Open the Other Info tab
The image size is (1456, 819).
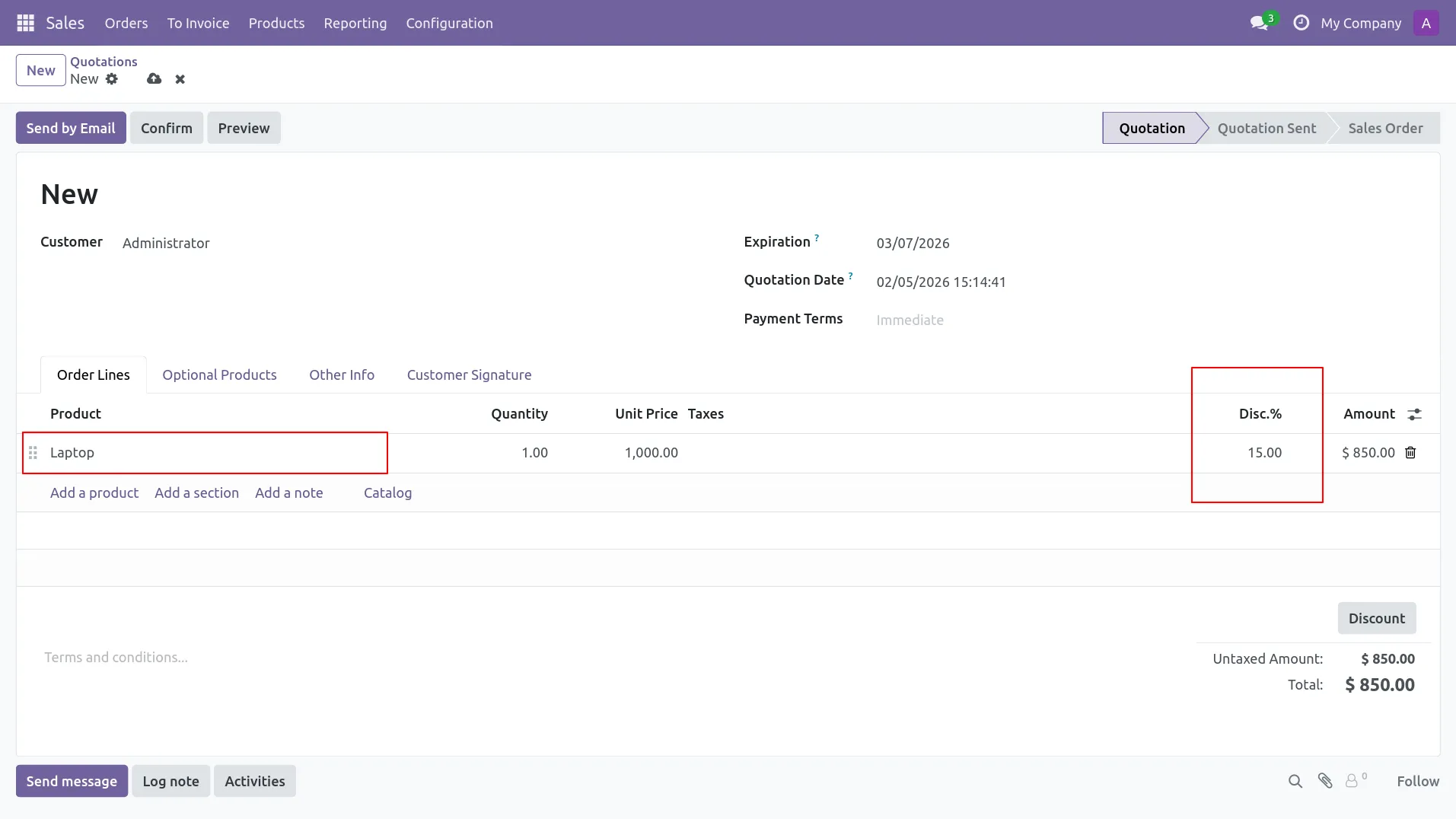[x=341, y=374]
